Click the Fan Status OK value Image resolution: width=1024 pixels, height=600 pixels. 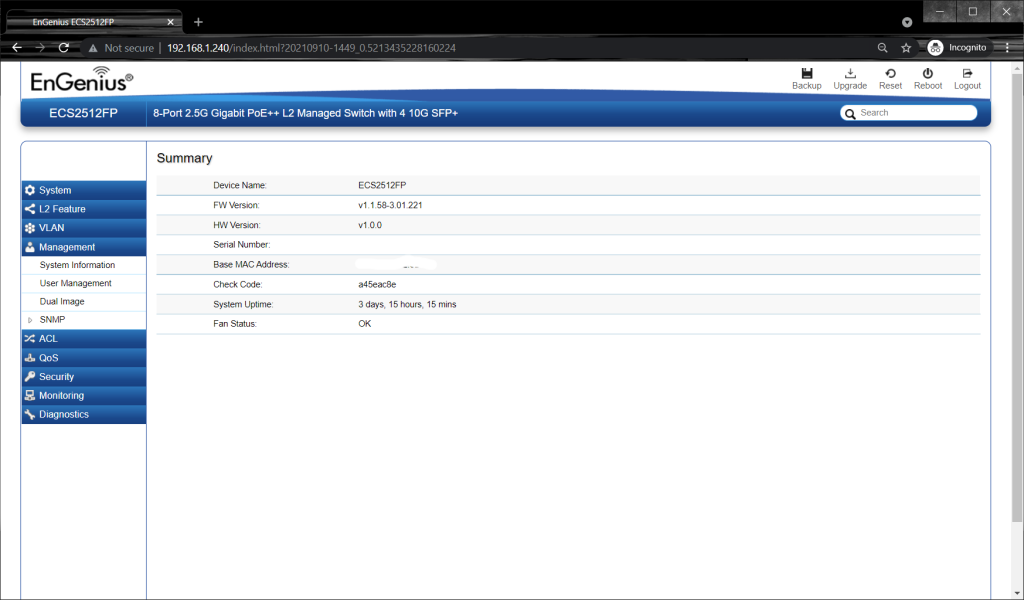(x=364, y=324)
